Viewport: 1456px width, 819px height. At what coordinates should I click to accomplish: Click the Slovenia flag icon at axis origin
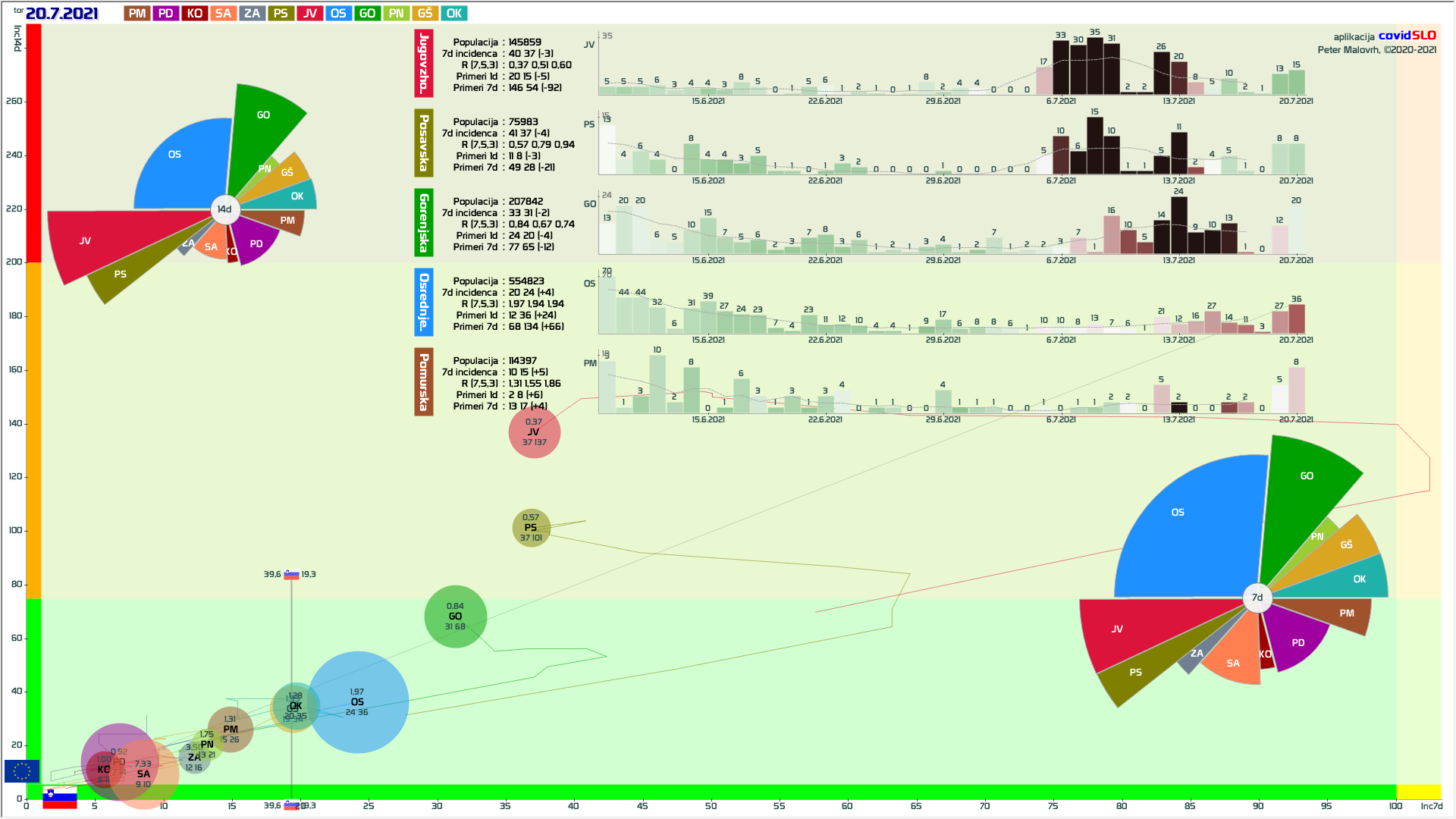[x=60, y=798]
